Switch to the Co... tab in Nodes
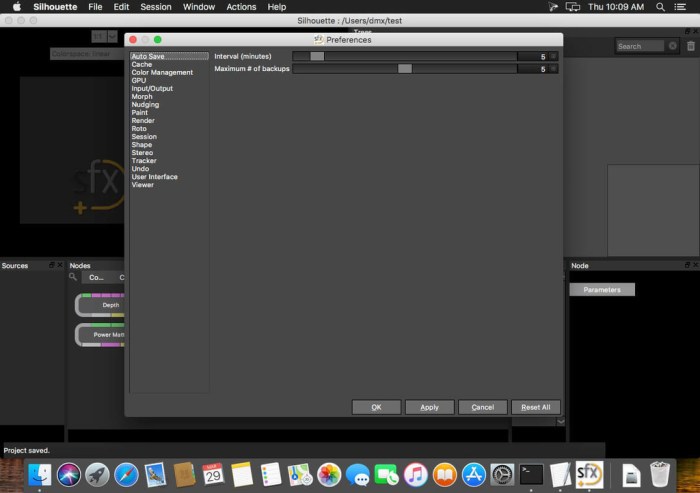700x493 pixels. (96, 277)
